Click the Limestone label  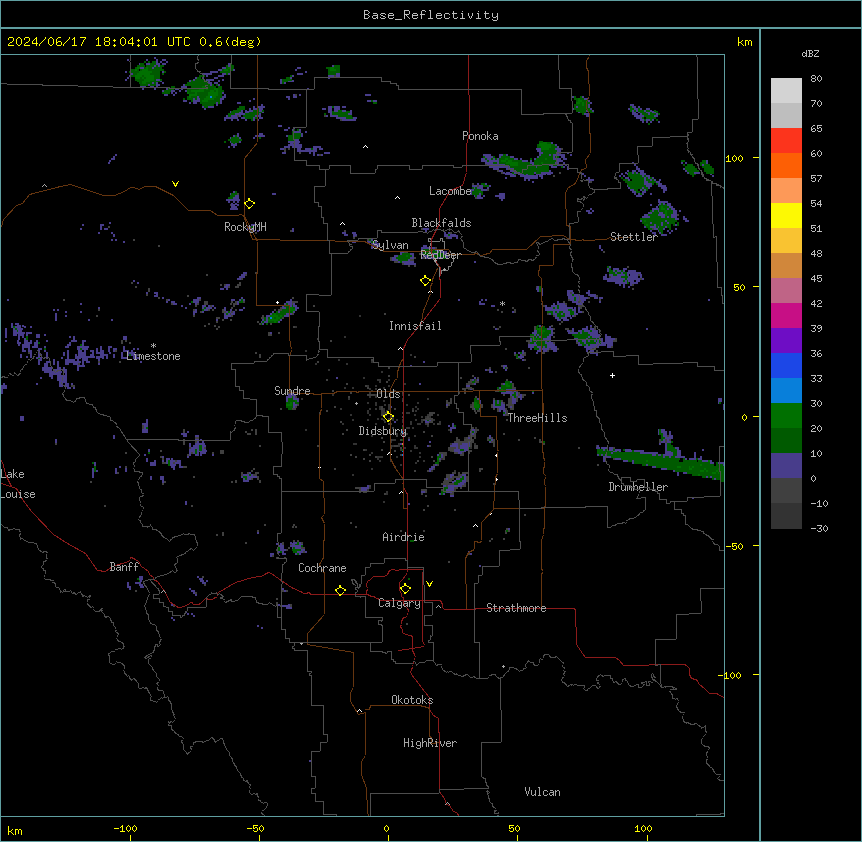(x=153, y=356)
